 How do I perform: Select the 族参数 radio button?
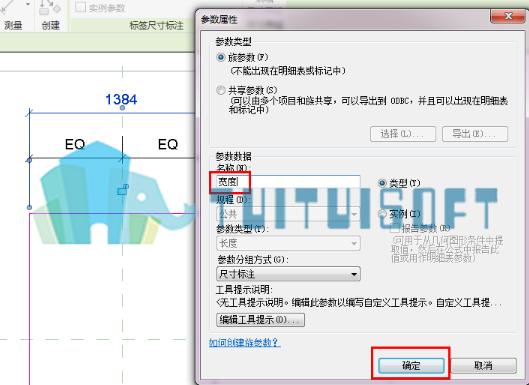tap(221, 57)
